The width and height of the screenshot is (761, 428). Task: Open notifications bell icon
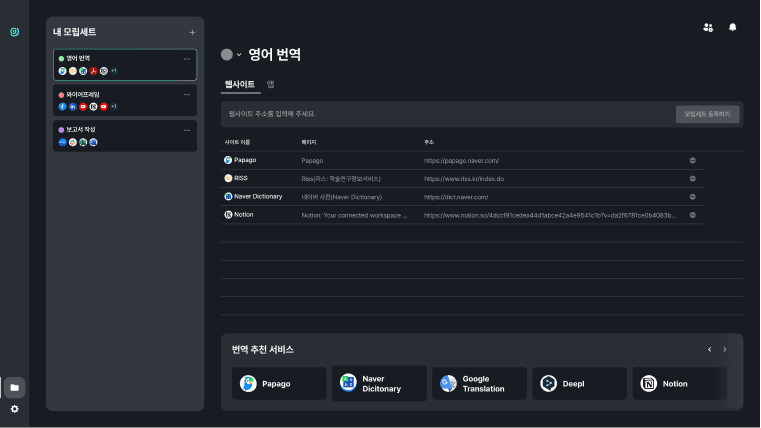(x=732, y=27)
